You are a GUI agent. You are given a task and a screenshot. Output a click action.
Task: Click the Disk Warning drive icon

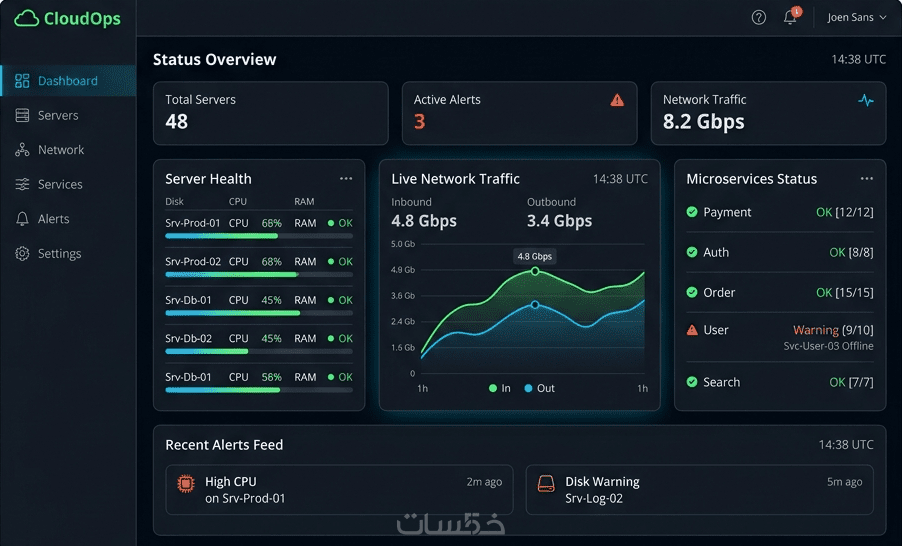pyautogui.click(x=546, y=483)
